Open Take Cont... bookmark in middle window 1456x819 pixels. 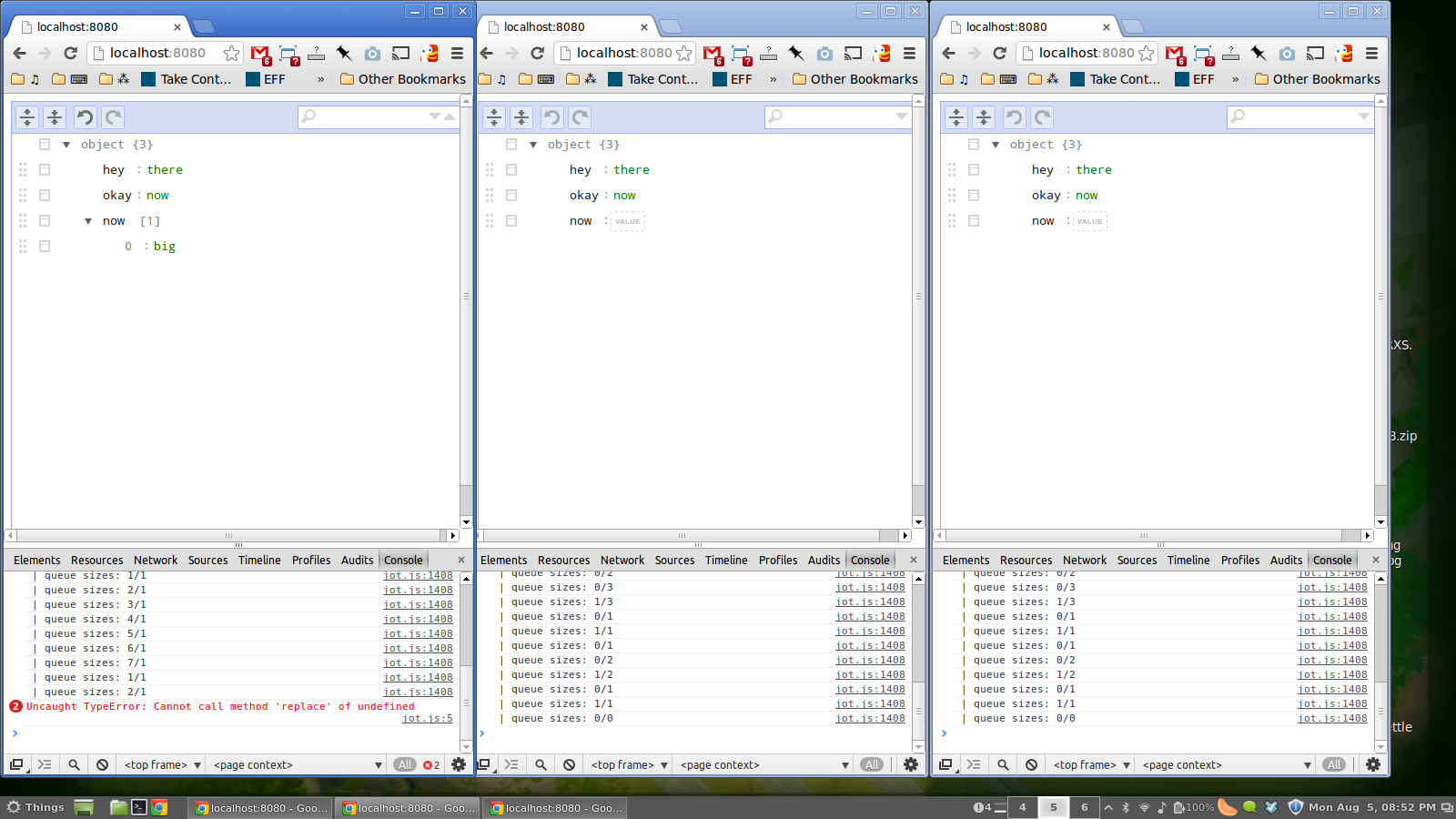[x=653, y=79]
